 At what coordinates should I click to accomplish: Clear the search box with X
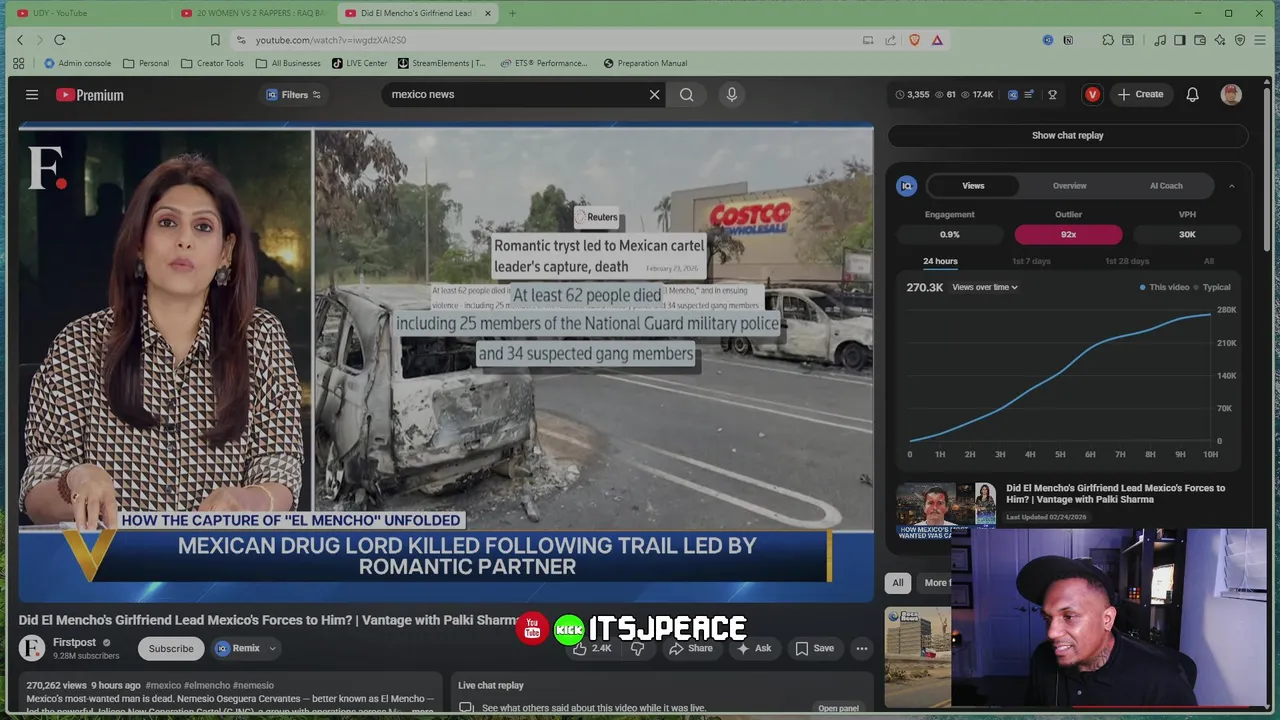coord(655,95)
